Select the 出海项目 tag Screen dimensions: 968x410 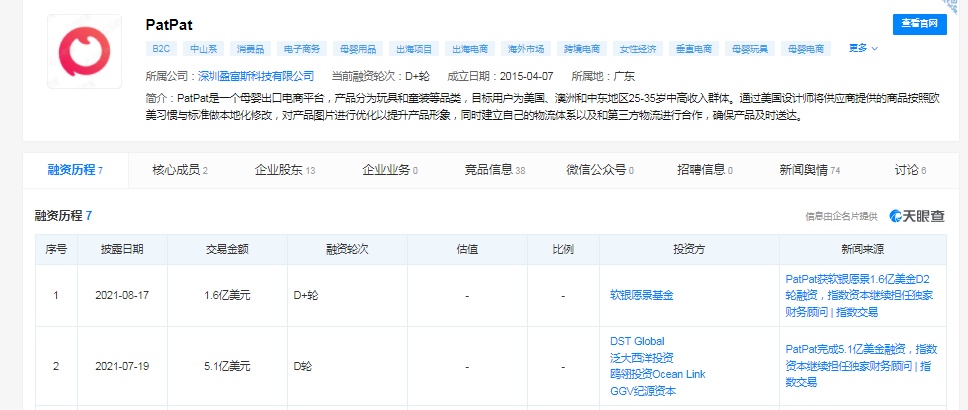tap(414, 49)
